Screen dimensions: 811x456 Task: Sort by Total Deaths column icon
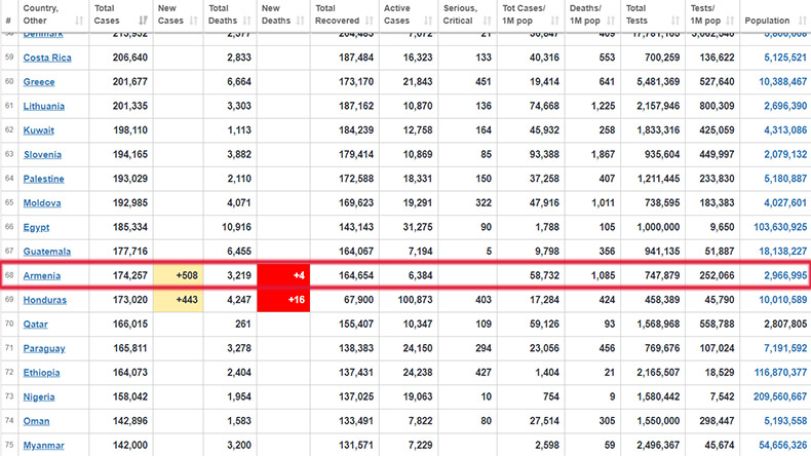coord(247,21)
